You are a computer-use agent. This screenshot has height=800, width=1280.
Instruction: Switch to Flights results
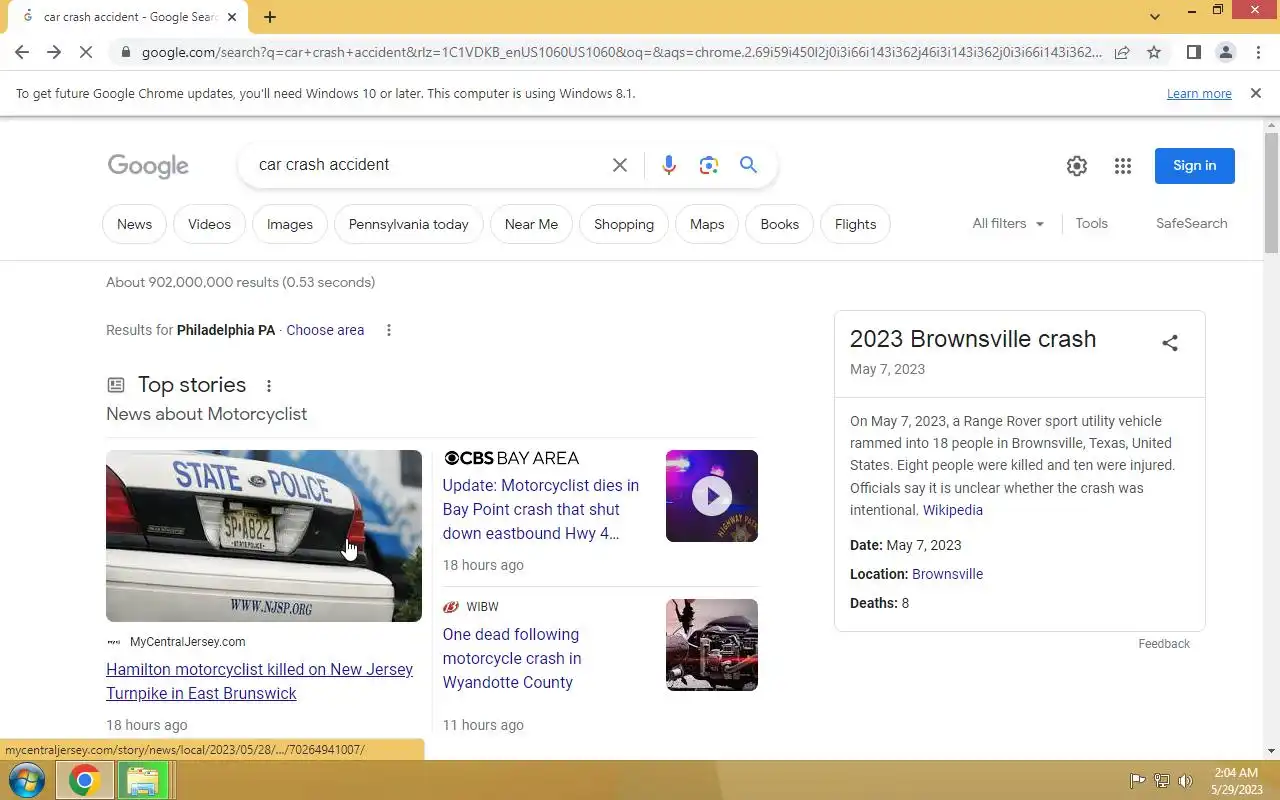(x=855, y=224)
